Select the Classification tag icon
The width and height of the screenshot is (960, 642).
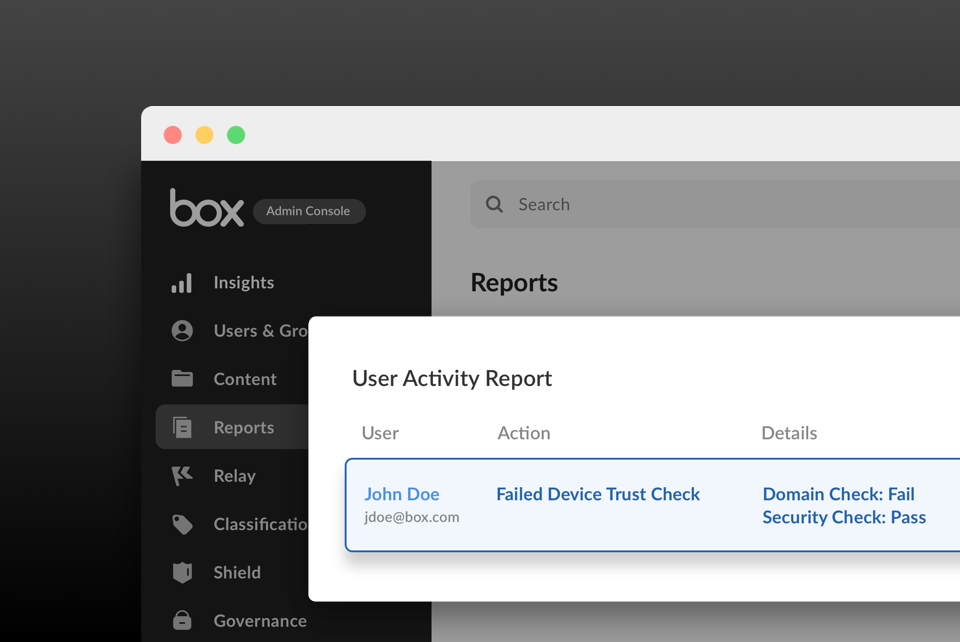click(183, 524)
